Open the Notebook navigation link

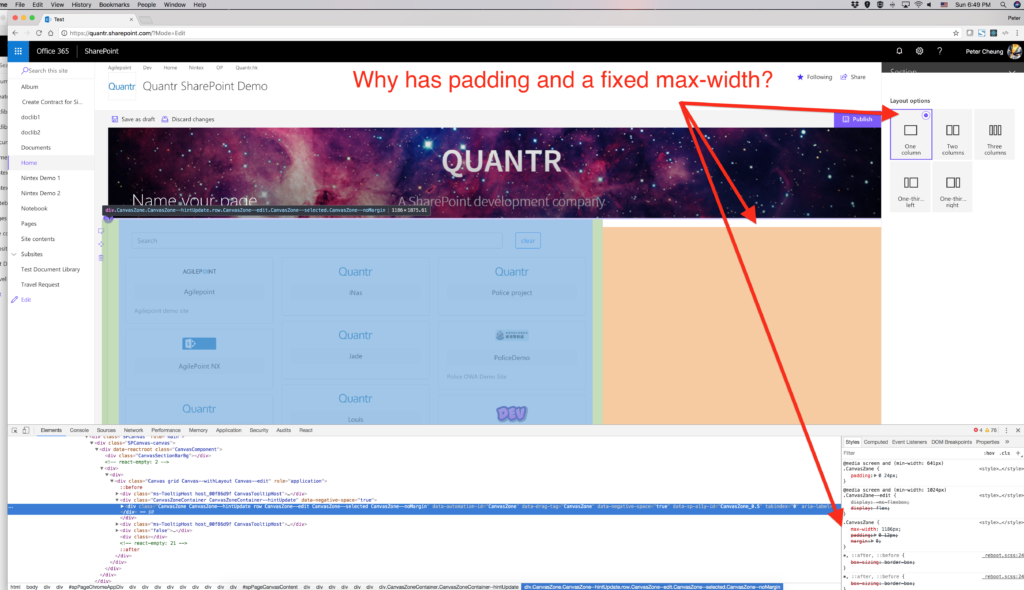pyautogui.click(x=34, y=208)
